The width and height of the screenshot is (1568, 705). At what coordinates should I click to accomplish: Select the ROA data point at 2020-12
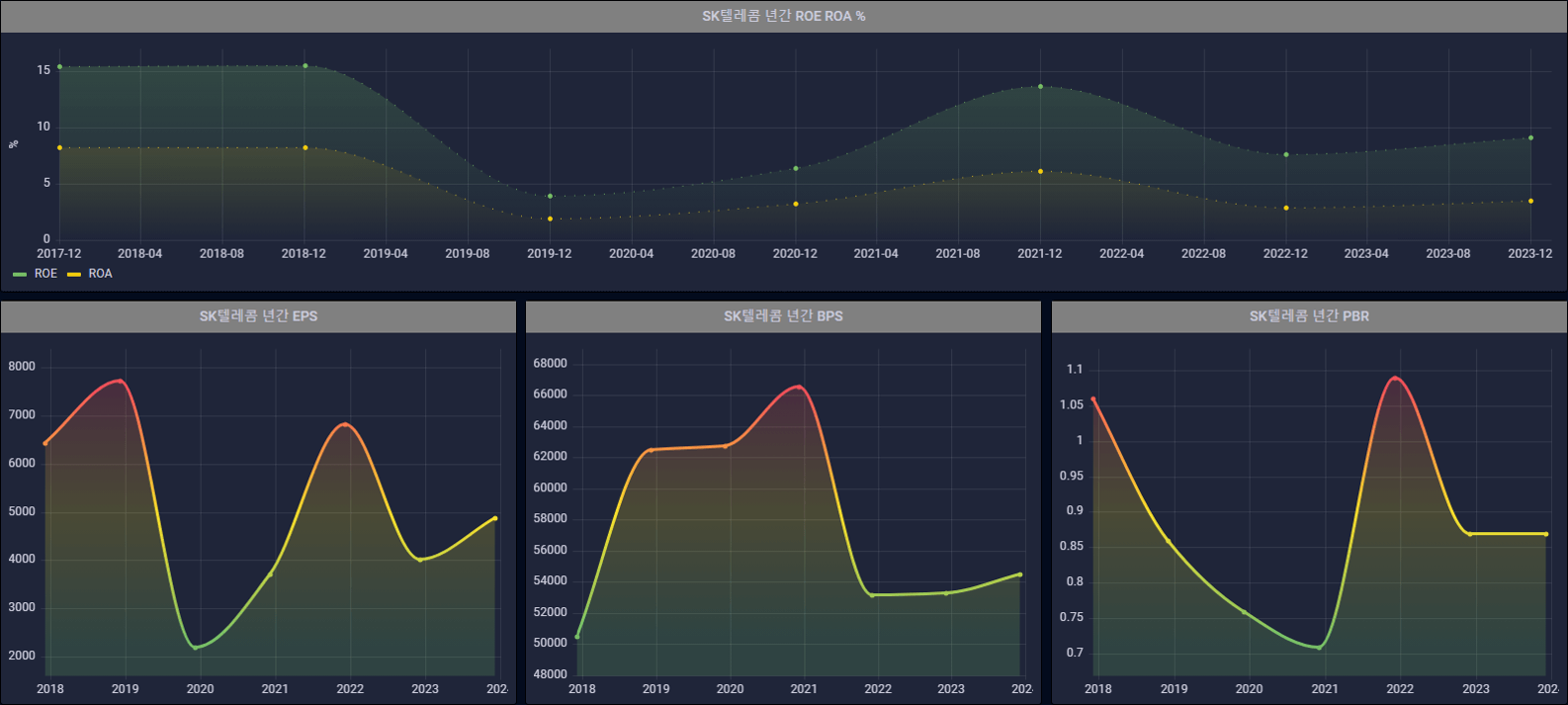click(795, 204)
